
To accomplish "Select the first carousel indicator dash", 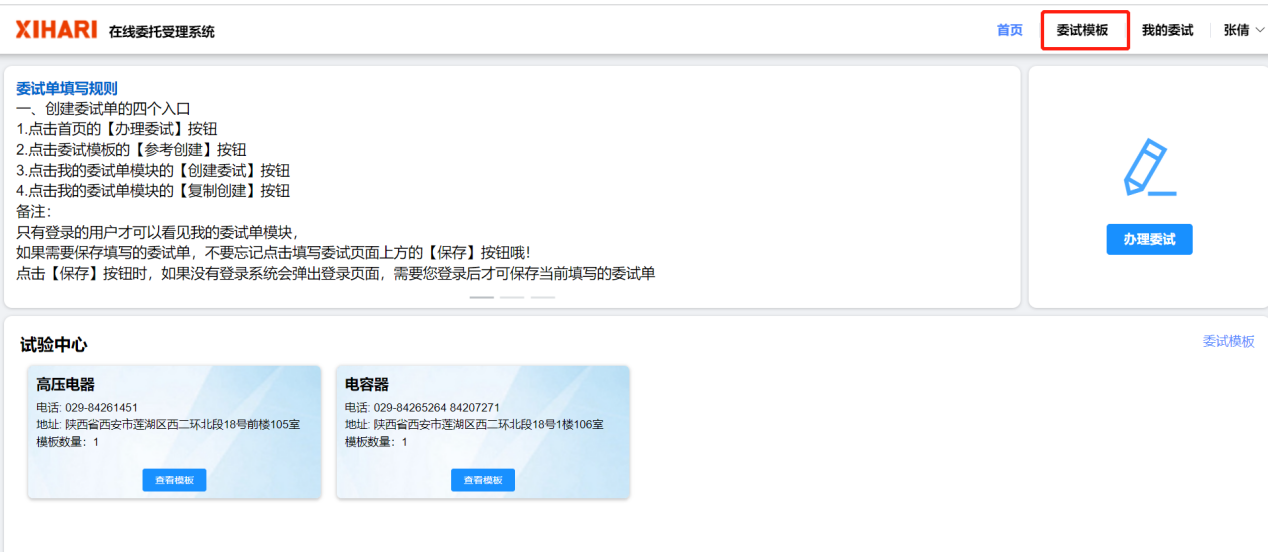I will 482,297.
